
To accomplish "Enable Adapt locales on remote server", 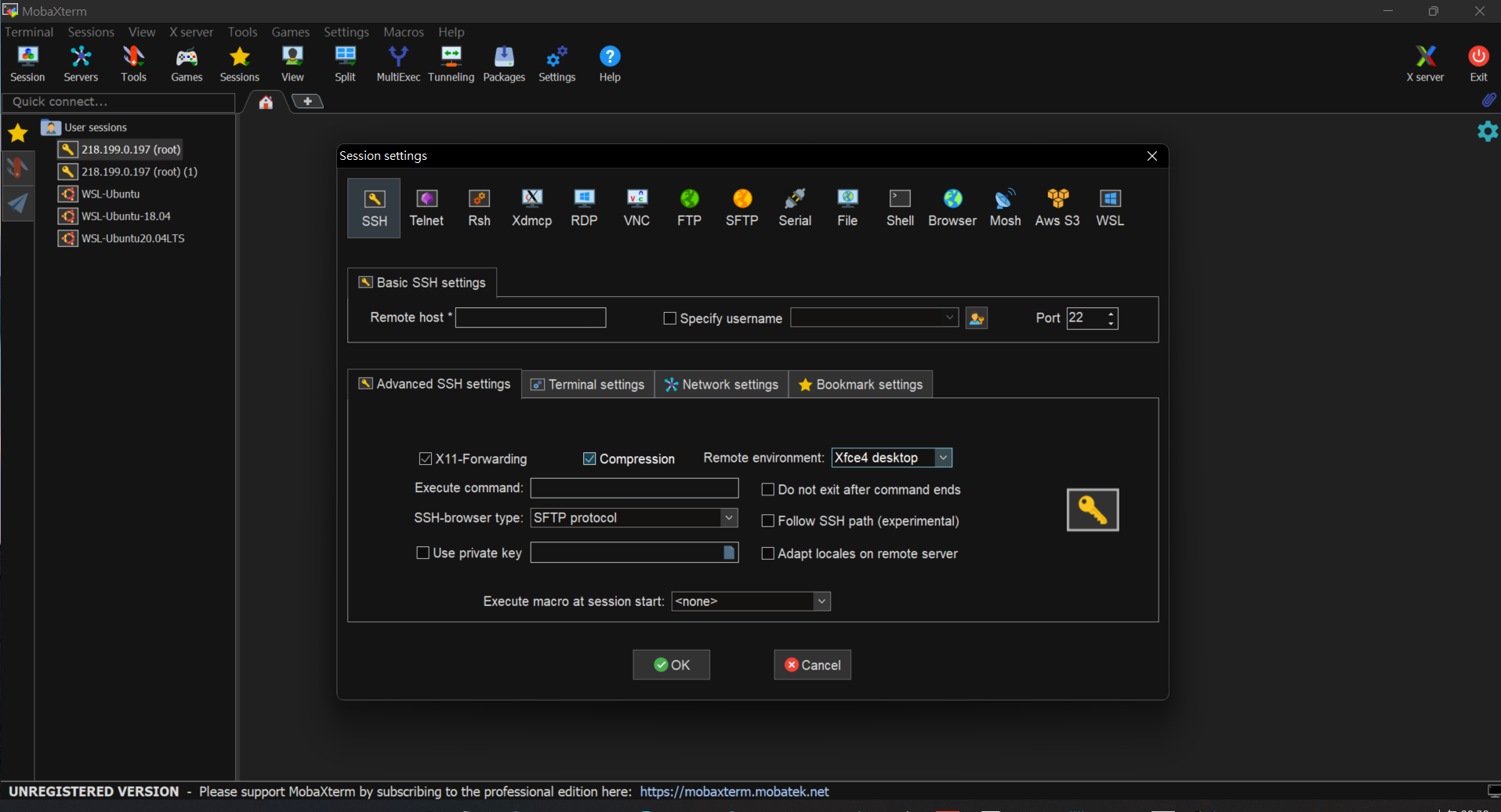I will 768,553.
